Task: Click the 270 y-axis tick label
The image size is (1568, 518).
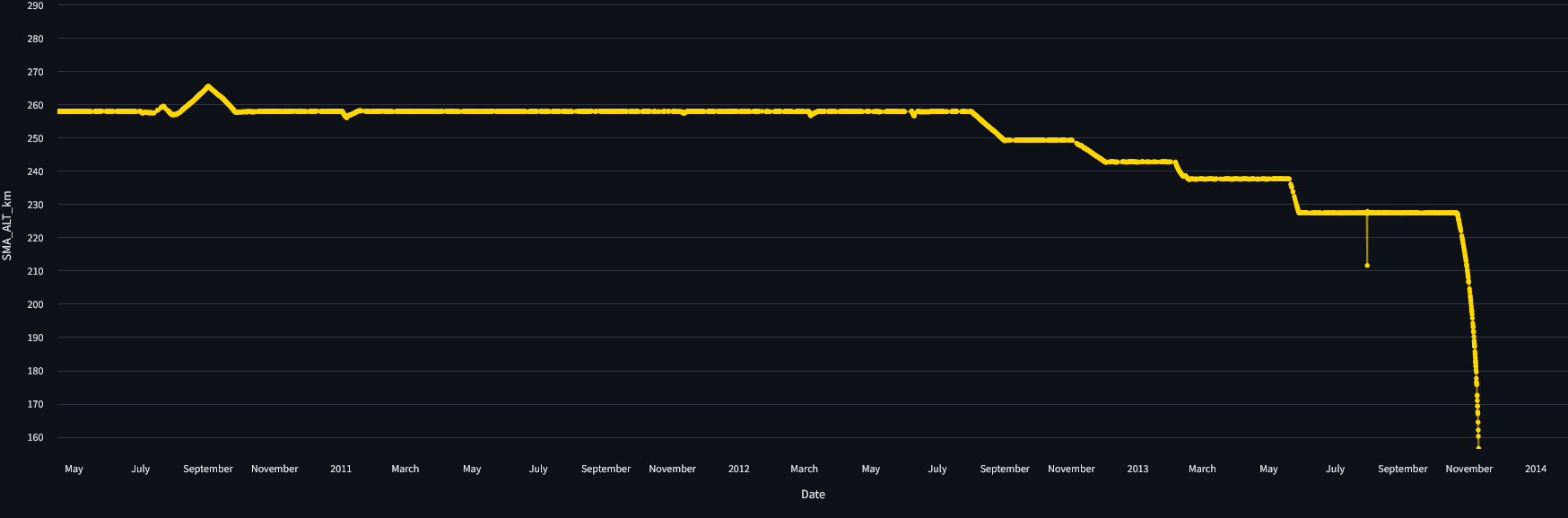Action: (x=35, y=72)
